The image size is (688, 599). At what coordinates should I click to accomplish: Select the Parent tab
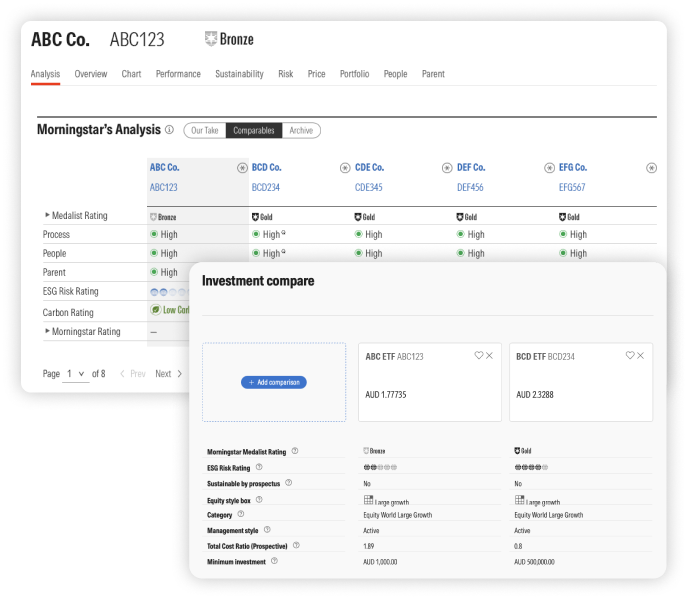(433, 74)
